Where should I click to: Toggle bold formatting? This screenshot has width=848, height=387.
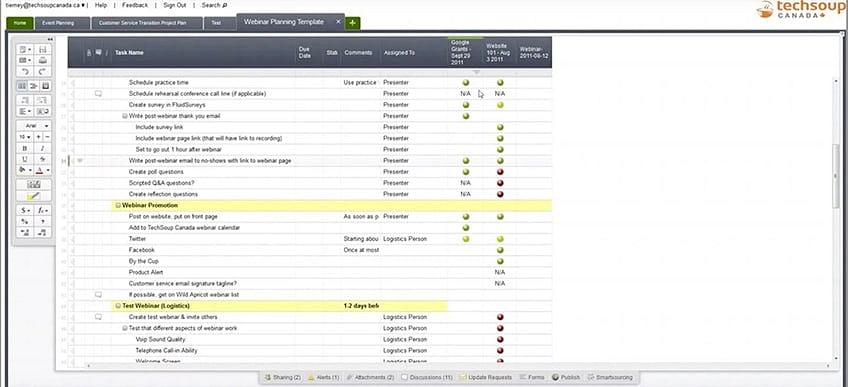coord(24,148)
